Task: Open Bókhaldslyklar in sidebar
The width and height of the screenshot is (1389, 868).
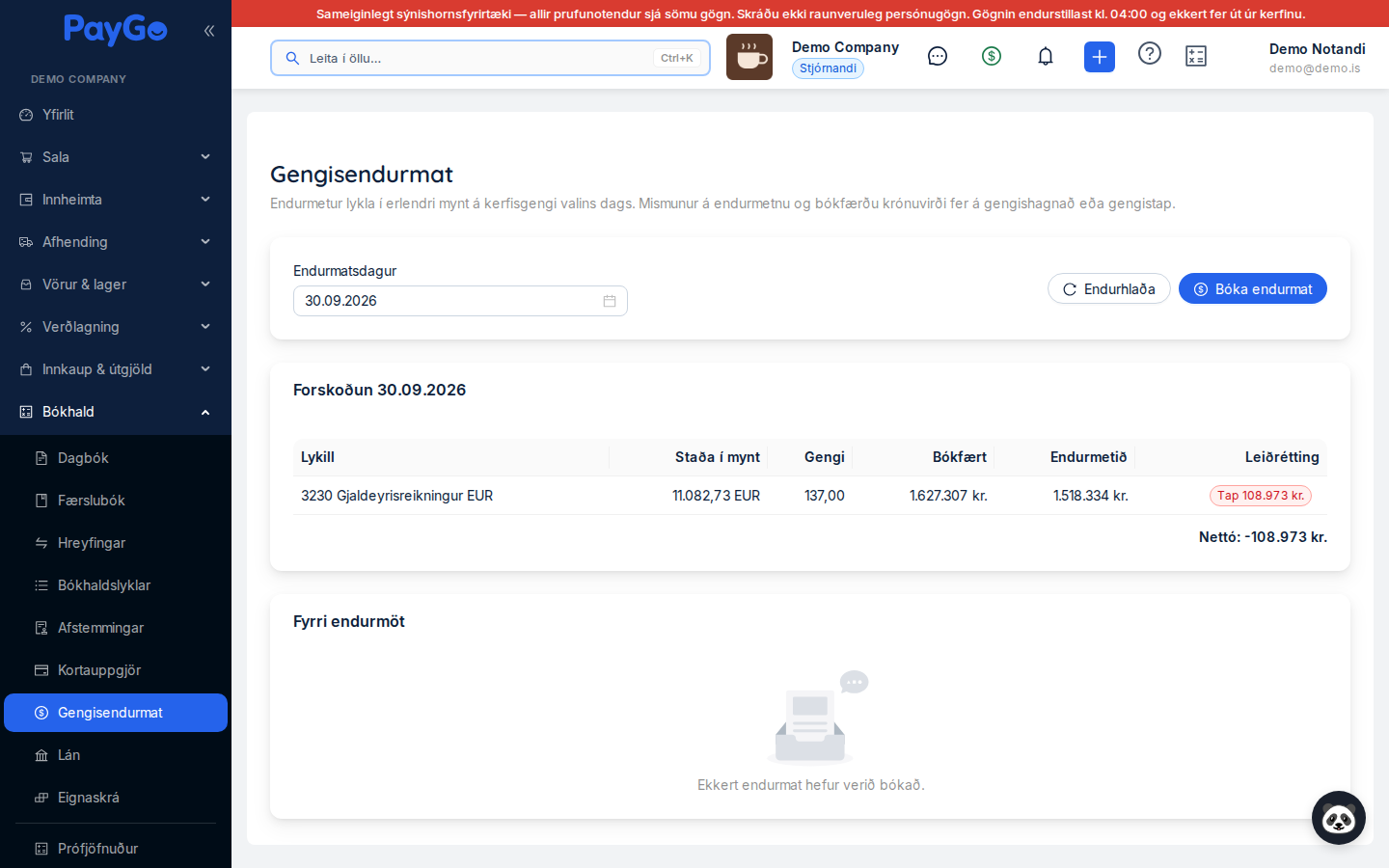Action: click(x=116, y=585)
